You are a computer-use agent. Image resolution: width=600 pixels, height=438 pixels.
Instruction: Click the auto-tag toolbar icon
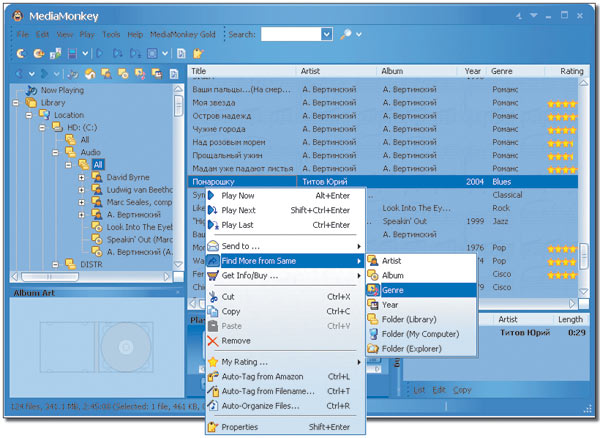[198, 54]
